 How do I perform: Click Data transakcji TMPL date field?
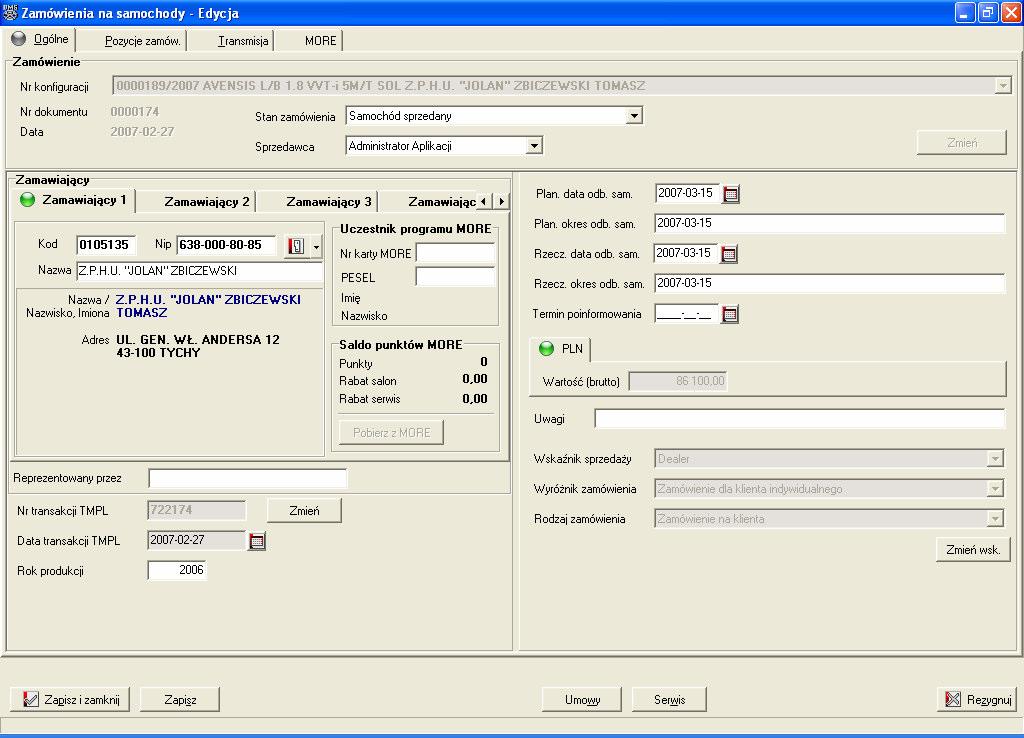click(x=197, y=540)
